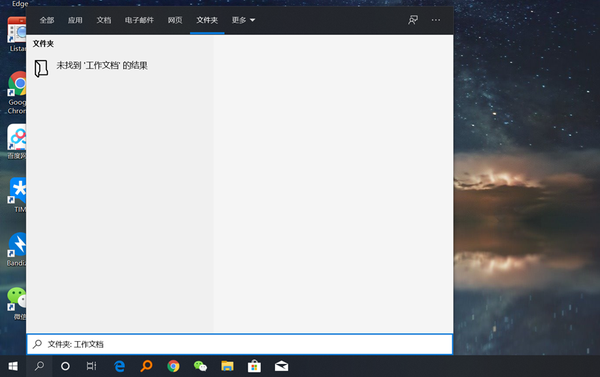Click the Windows Start button
600x377 pixels.
(13, 366)
